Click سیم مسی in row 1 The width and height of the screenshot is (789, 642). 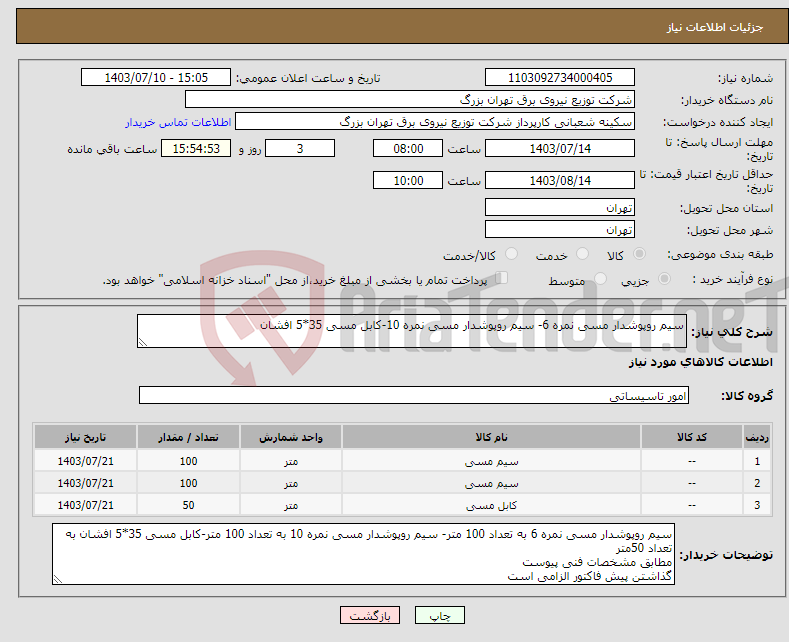(491, 461)
